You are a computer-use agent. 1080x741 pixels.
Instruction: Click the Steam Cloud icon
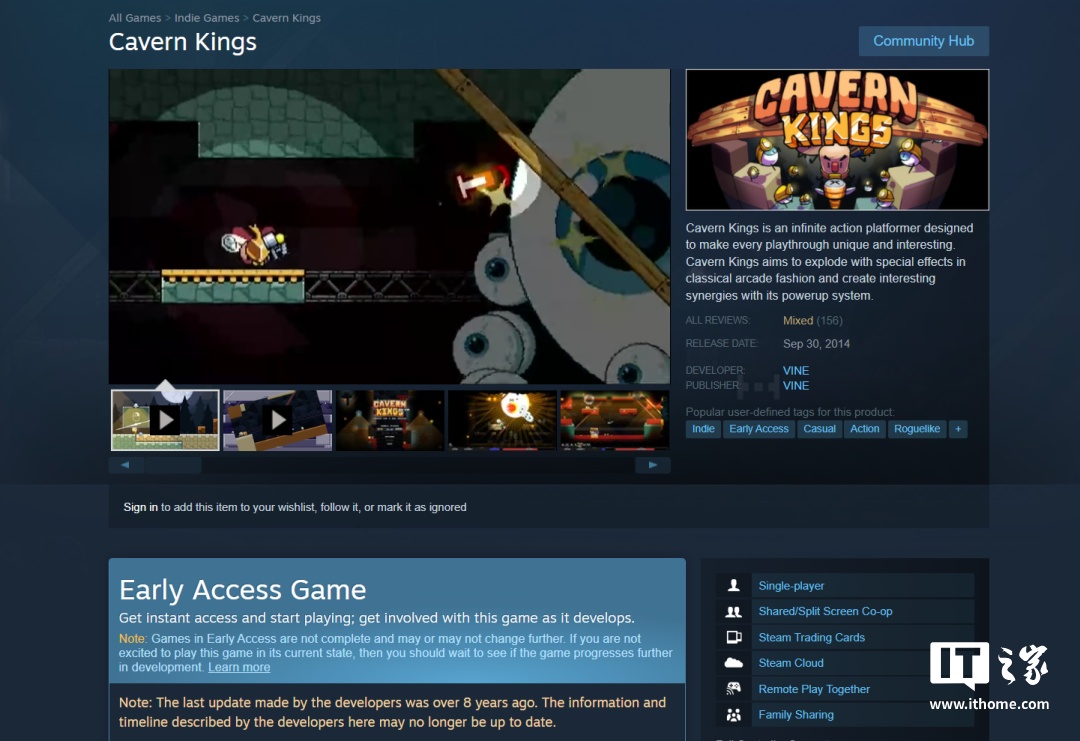(x=734, y=663)
